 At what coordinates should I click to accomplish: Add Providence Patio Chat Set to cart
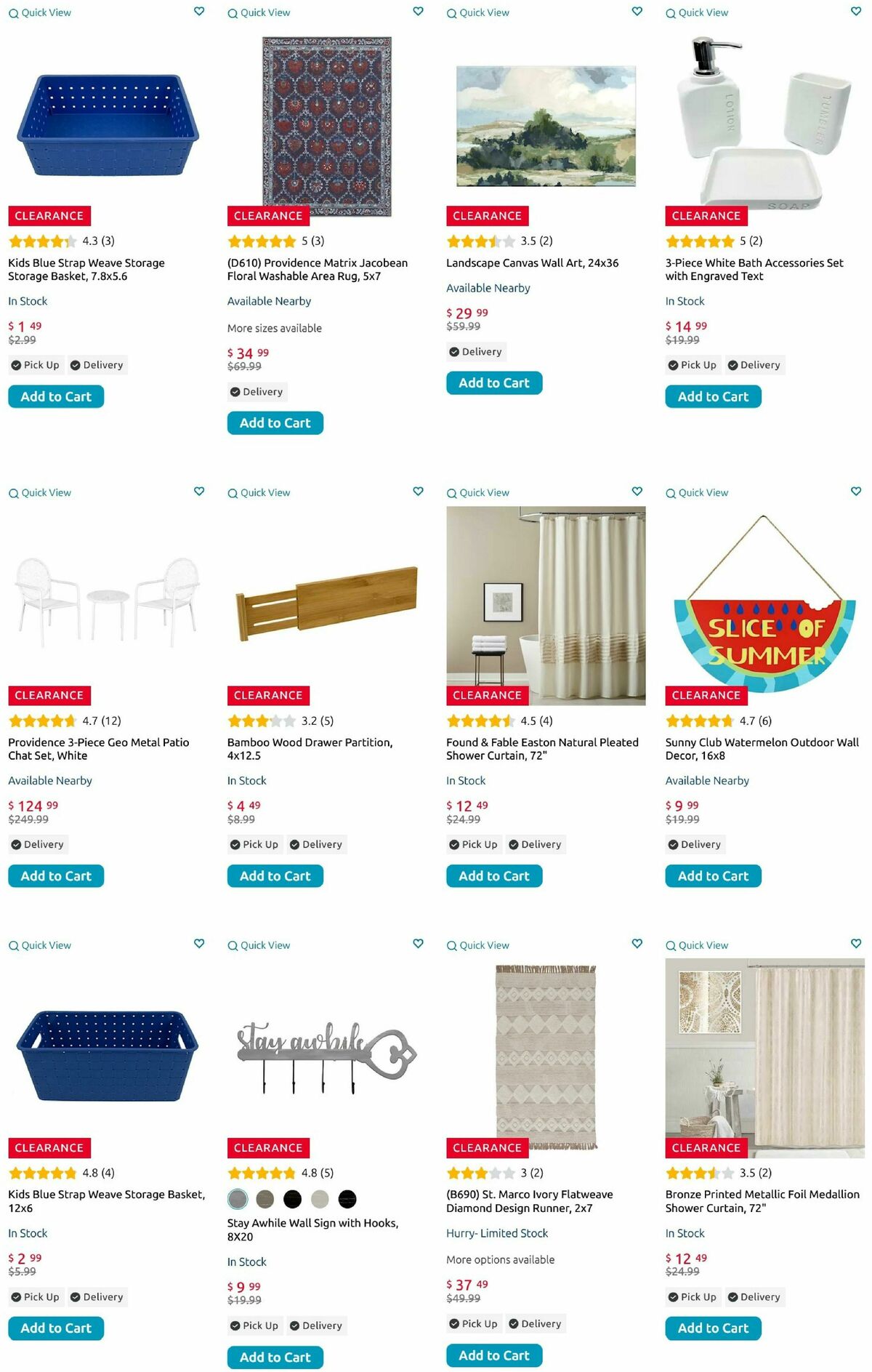(x=56, y=876)
